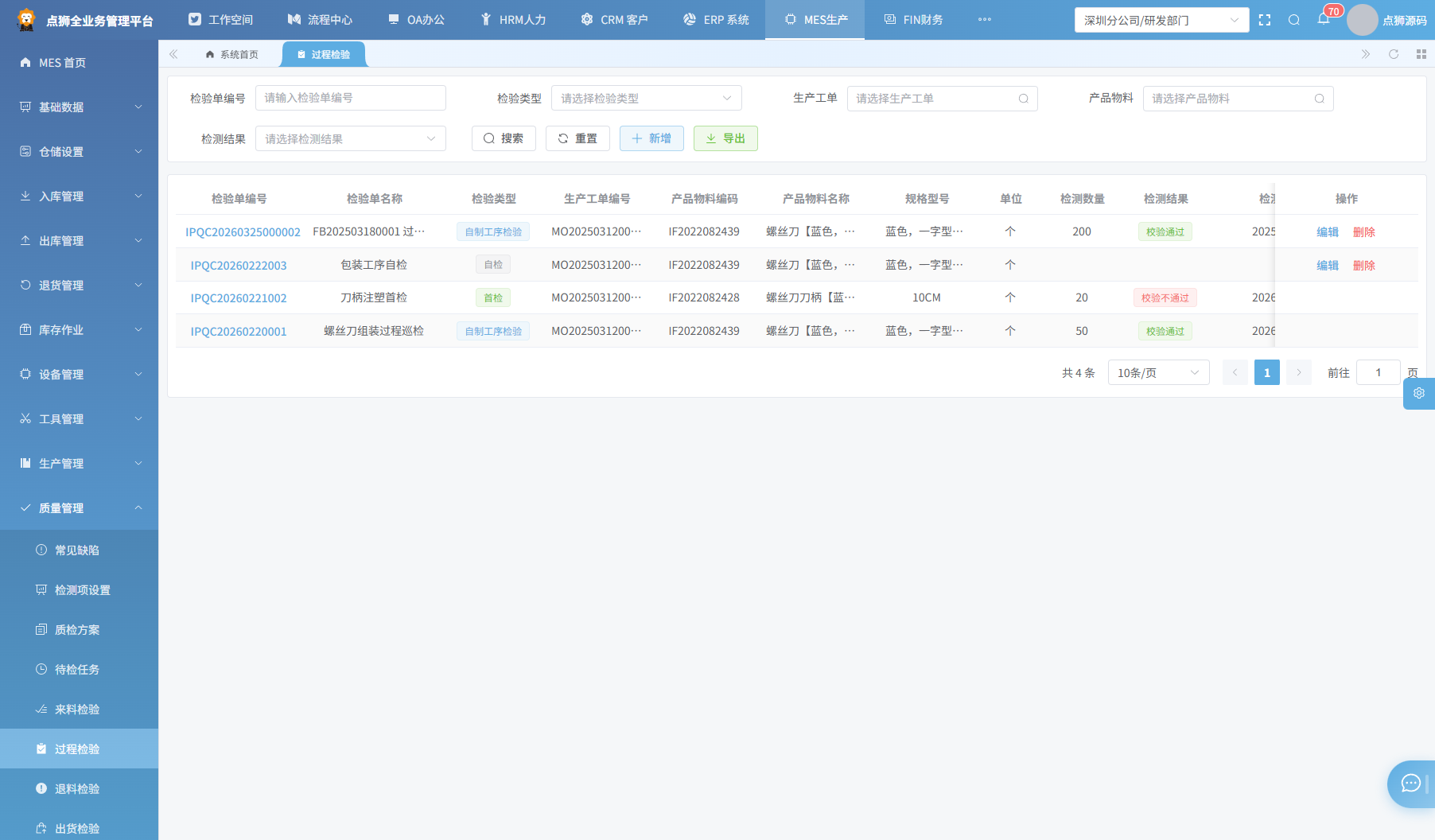Open 退料检验 sidebar item
The height and width of the screenshot is (840, 1435).
pyautogui.click(x=79, y=788)
